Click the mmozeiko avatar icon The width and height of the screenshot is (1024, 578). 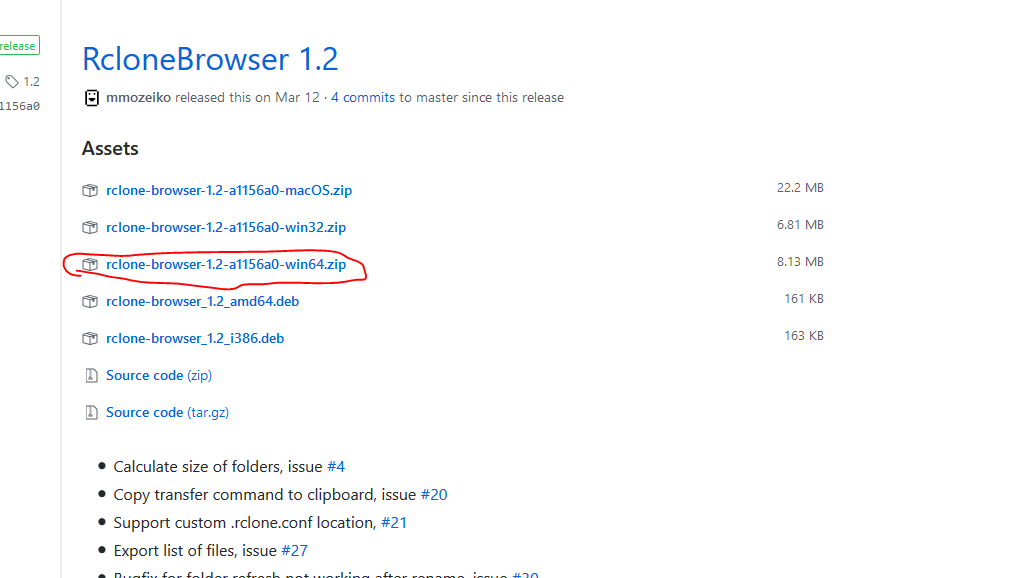coord(92,98)
